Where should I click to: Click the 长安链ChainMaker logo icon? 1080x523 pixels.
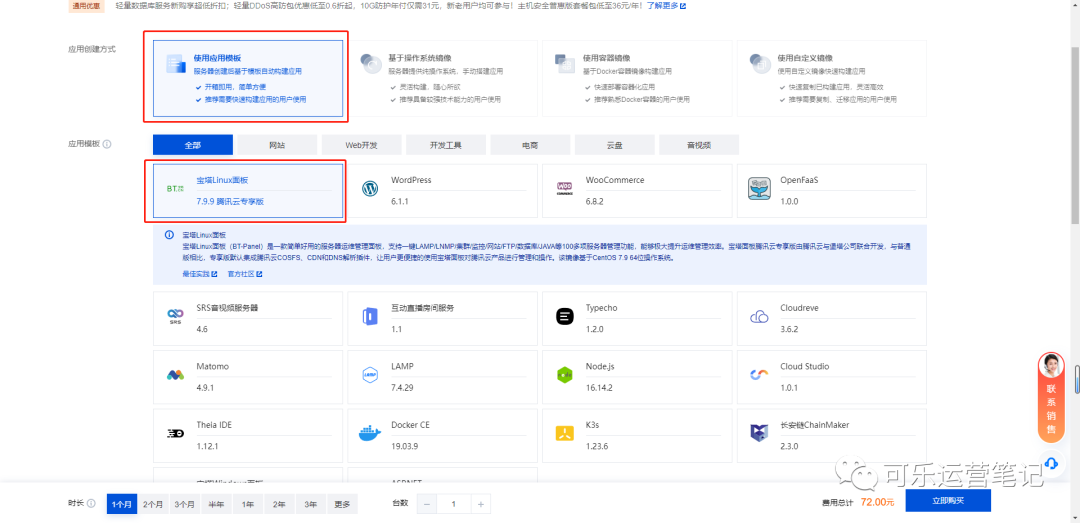759,433
